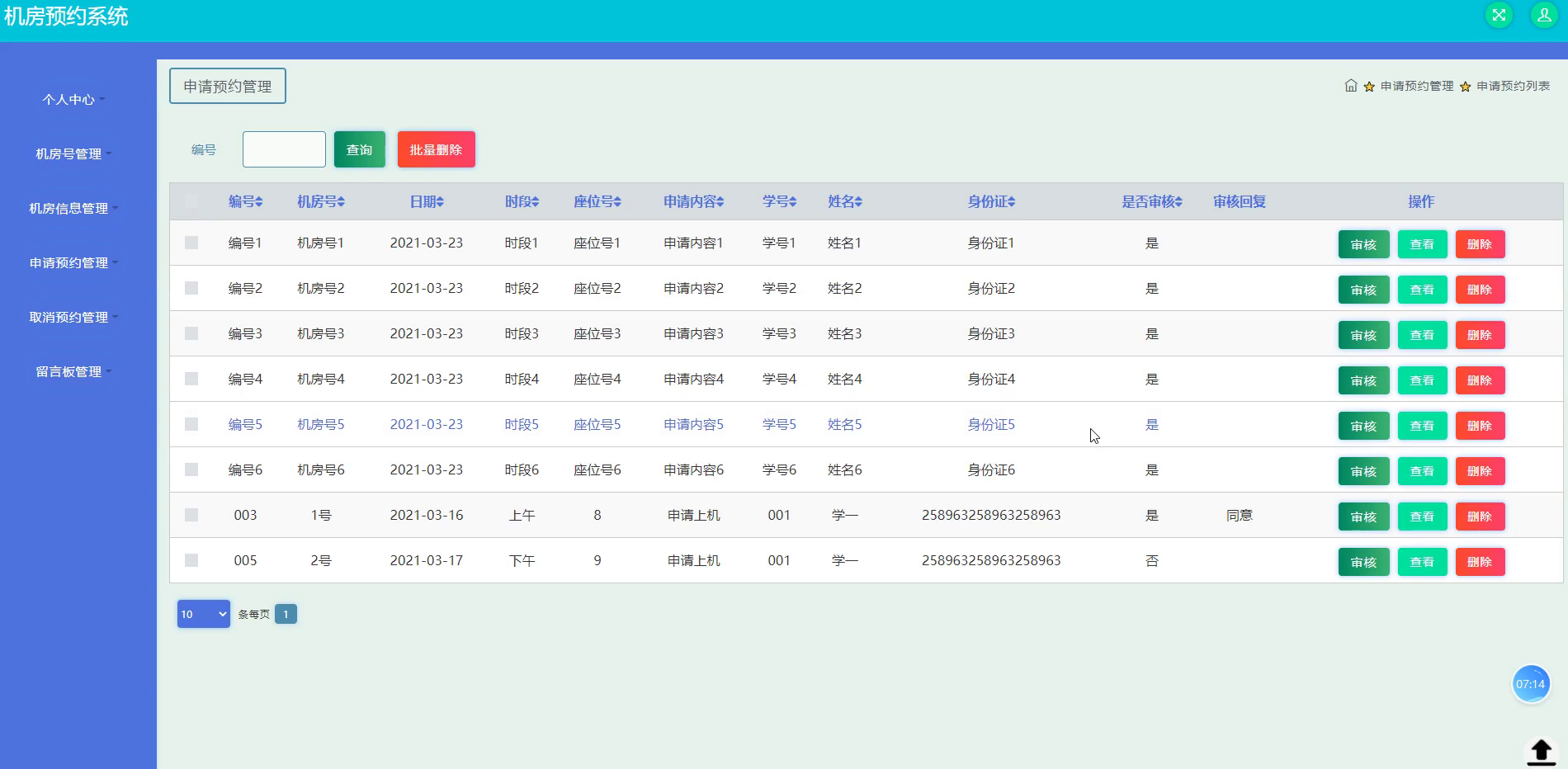Click 审核 for row 编号2
The width and height of the screenshot is (1568, 769).
[x=1363, y=290]
